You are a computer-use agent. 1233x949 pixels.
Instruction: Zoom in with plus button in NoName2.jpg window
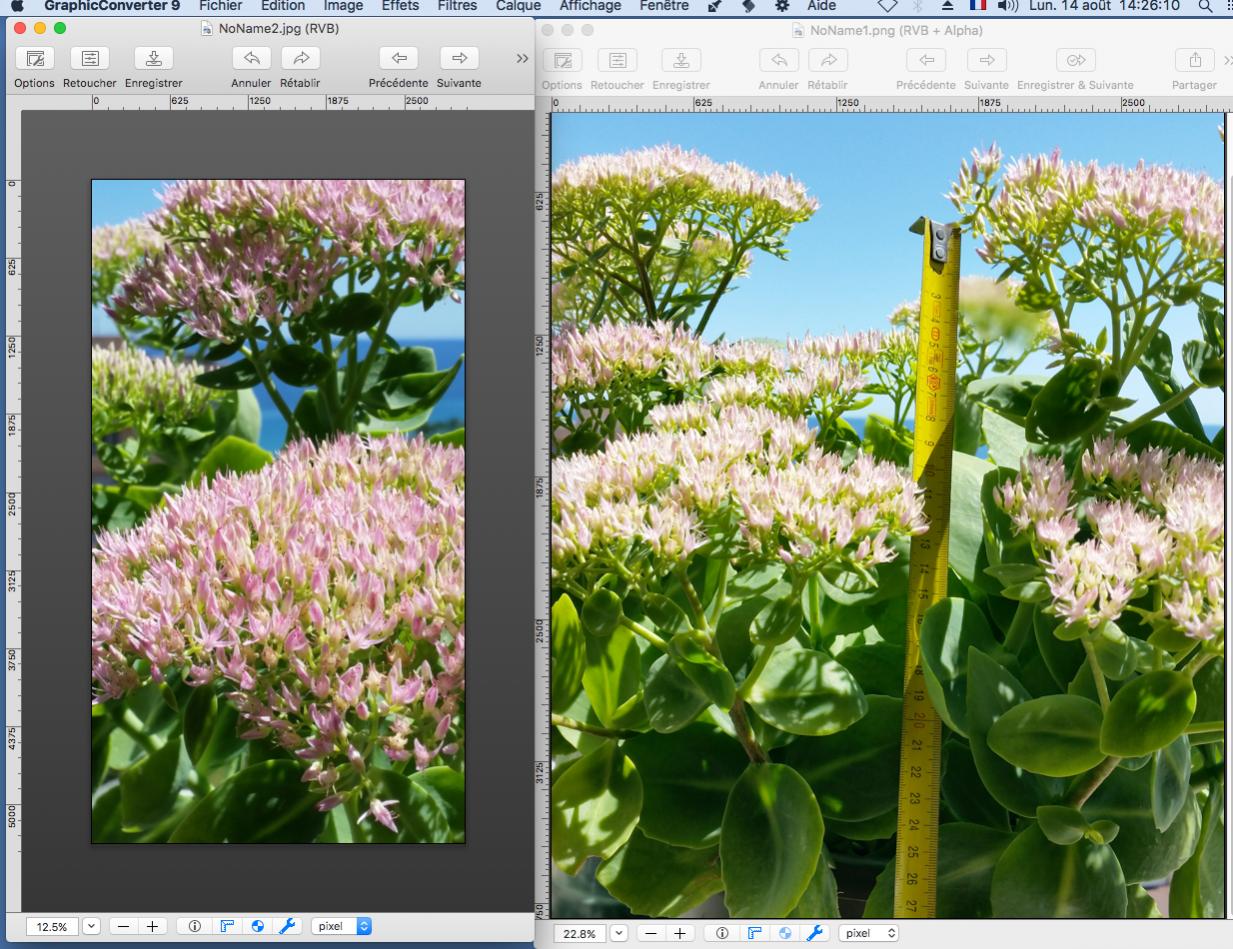pos(152,927)
